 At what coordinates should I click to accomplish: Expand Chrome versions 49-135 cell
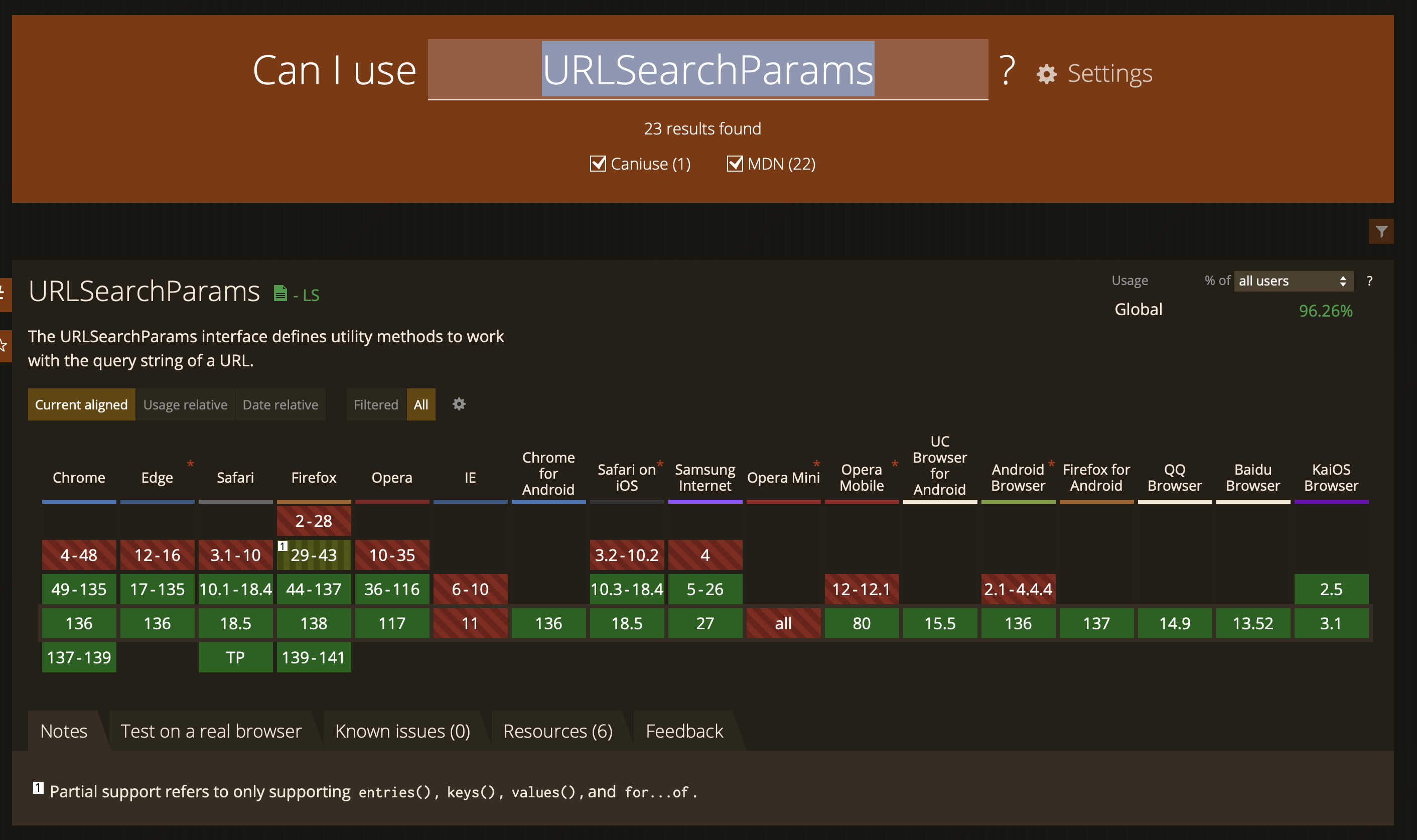point(79,589)
